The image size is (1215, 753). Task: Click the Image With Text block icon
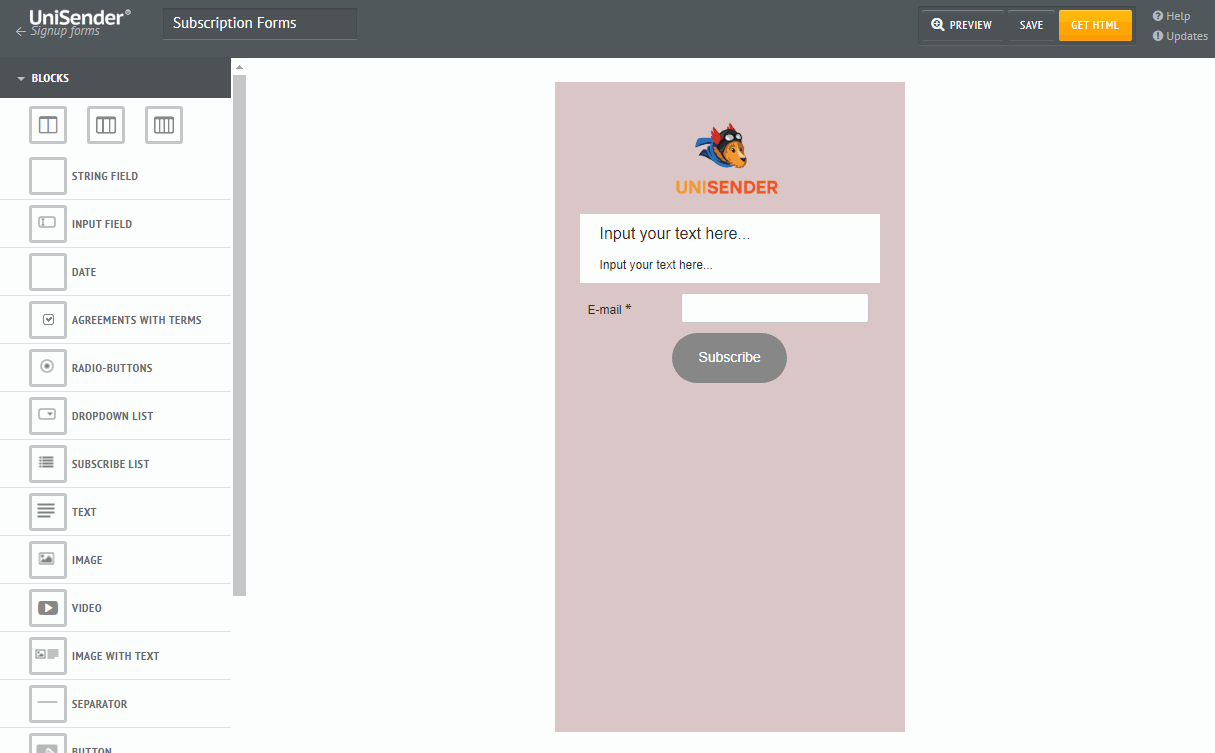(x=48, y=656)
